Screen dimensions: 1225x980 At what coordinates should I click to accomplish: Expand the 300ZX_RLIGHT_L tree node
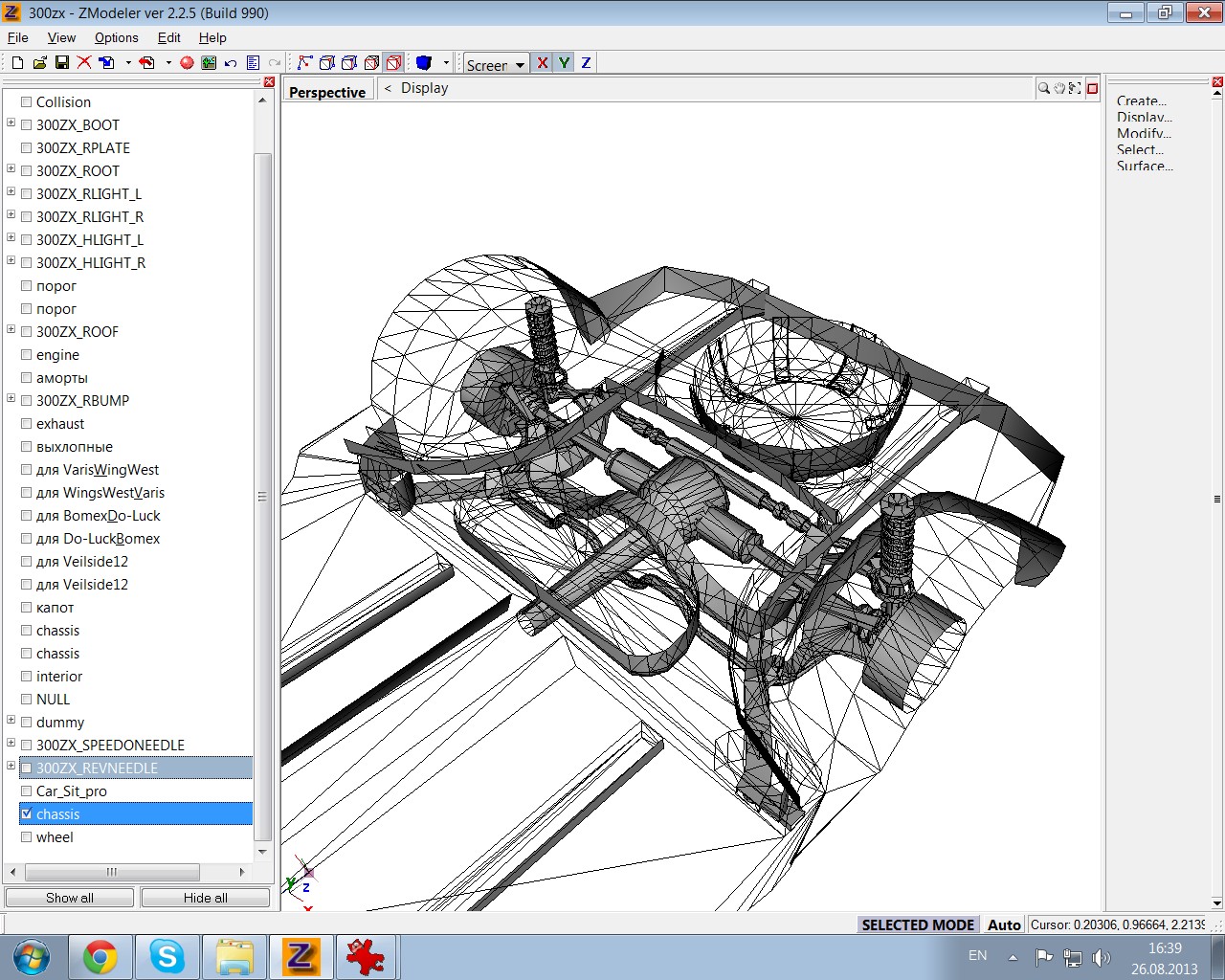[x=11, y=191]
